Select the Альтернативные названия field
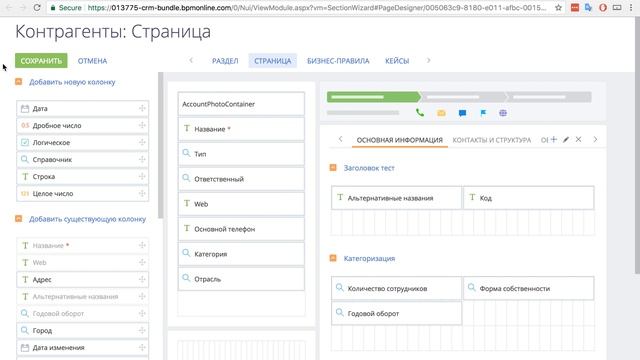Screen dimensions: 640x360 396,198
